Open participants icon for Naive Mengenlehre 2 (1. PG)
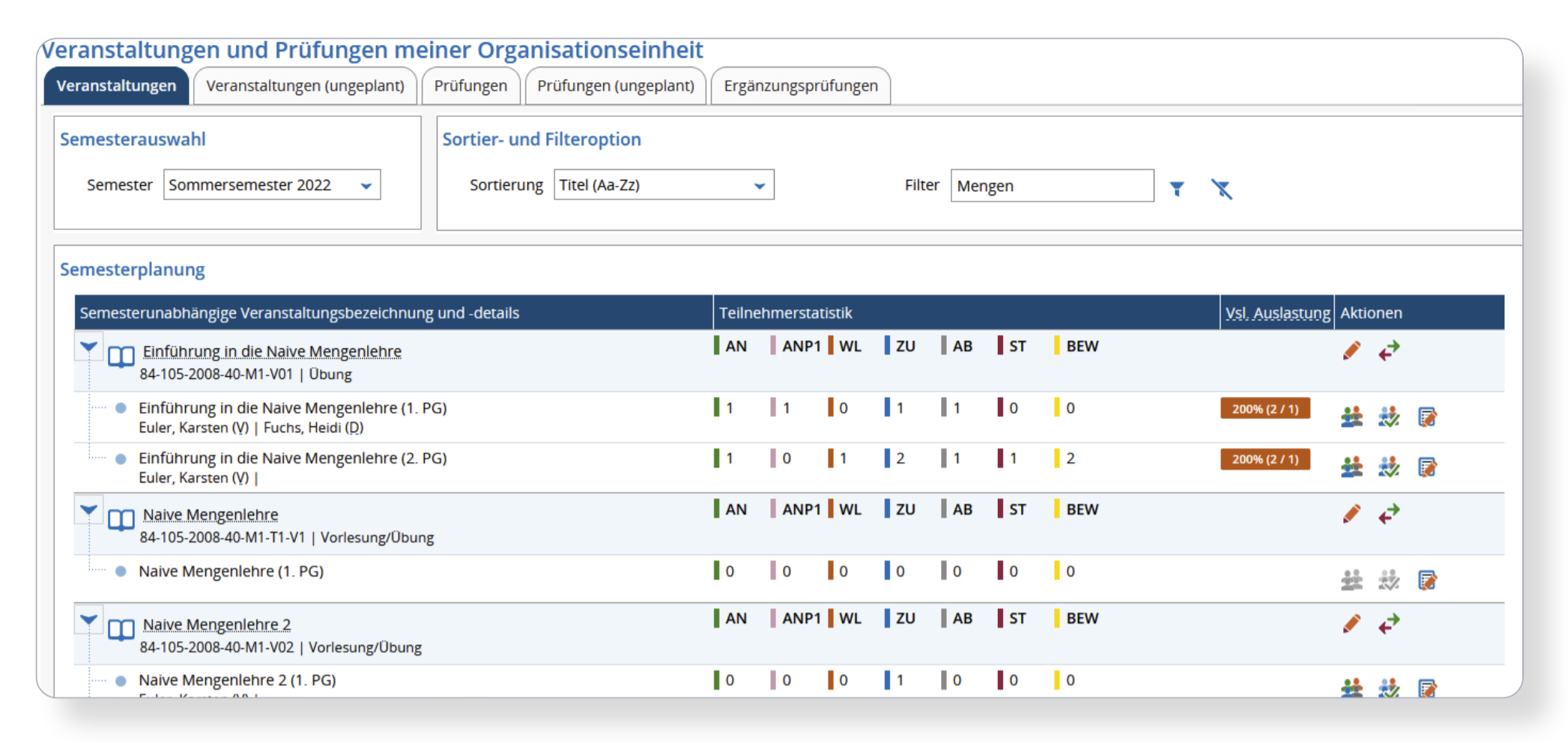The width and height of the screenshot is (1568, 743). point(1351,688)
